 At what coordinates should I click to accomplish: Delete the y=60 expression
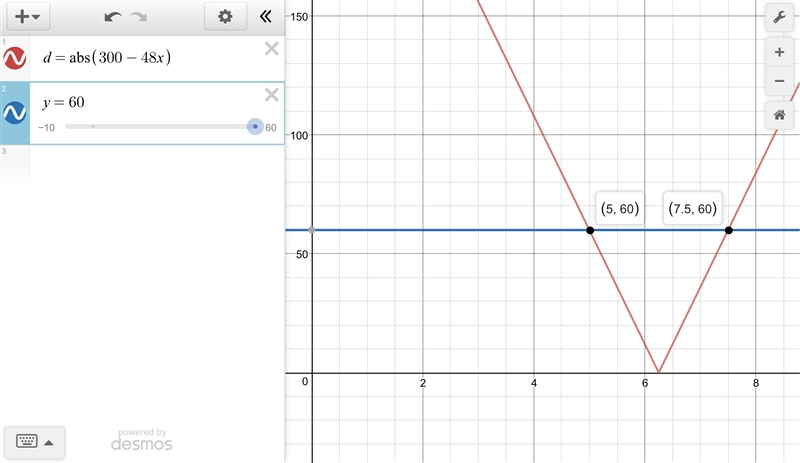pyautogui.click(x=271, y=94)
